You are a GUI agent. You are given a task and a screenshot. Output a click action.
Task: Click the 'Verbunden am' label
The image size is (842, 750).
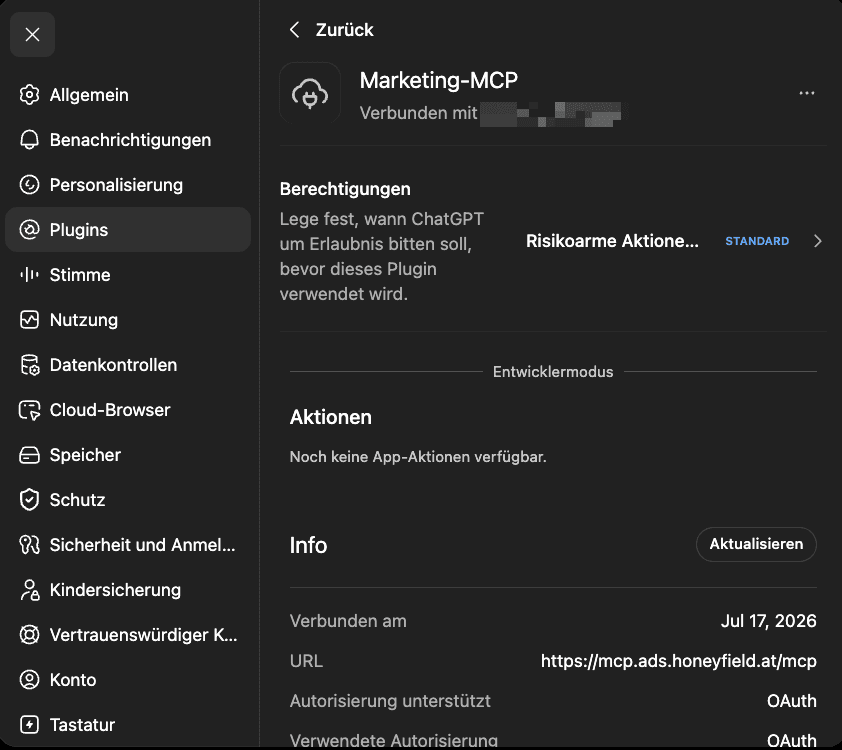pos(348,621)
